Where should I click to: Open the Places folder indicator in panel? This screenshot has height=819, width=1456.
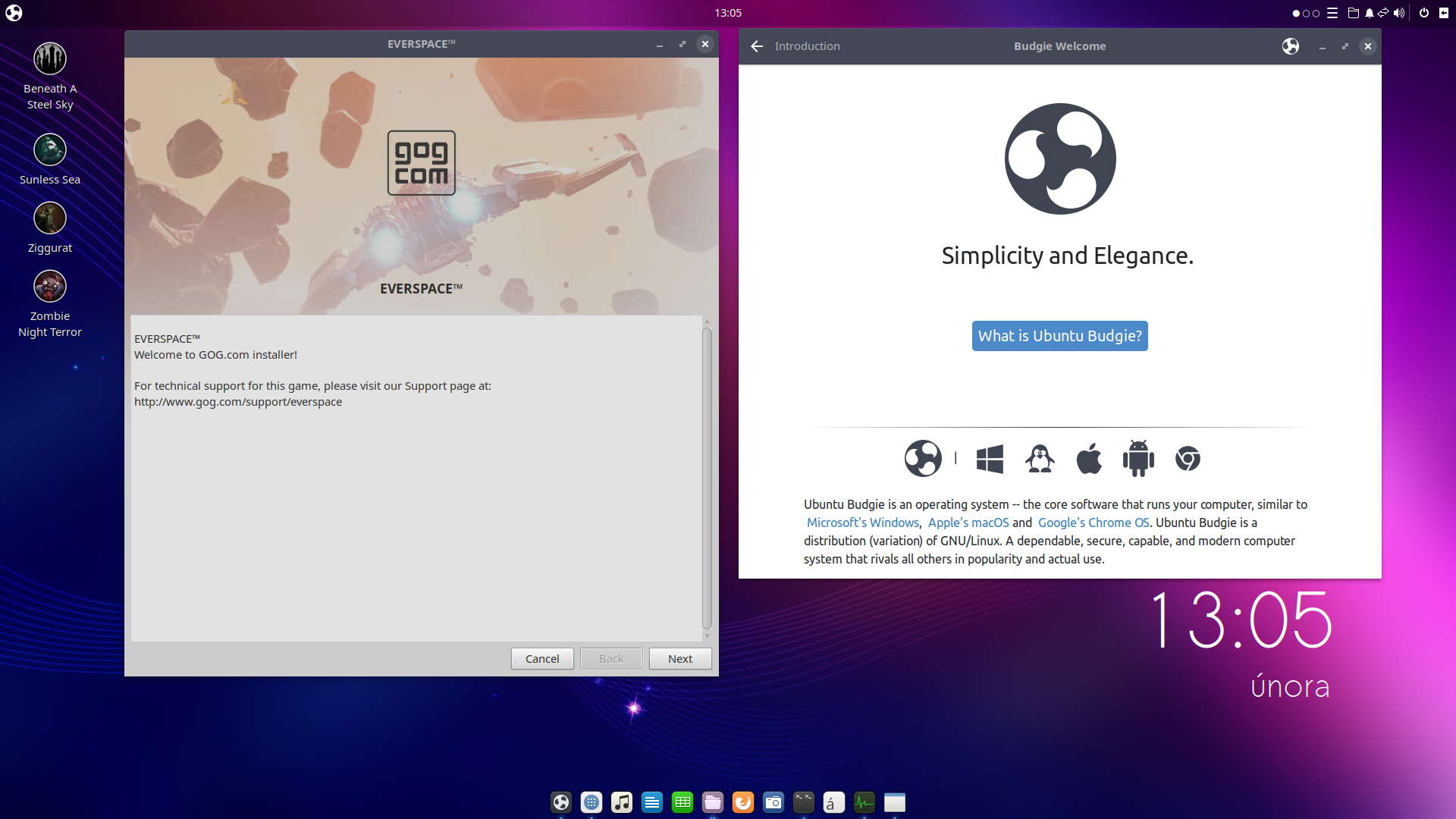point(1353,13)
